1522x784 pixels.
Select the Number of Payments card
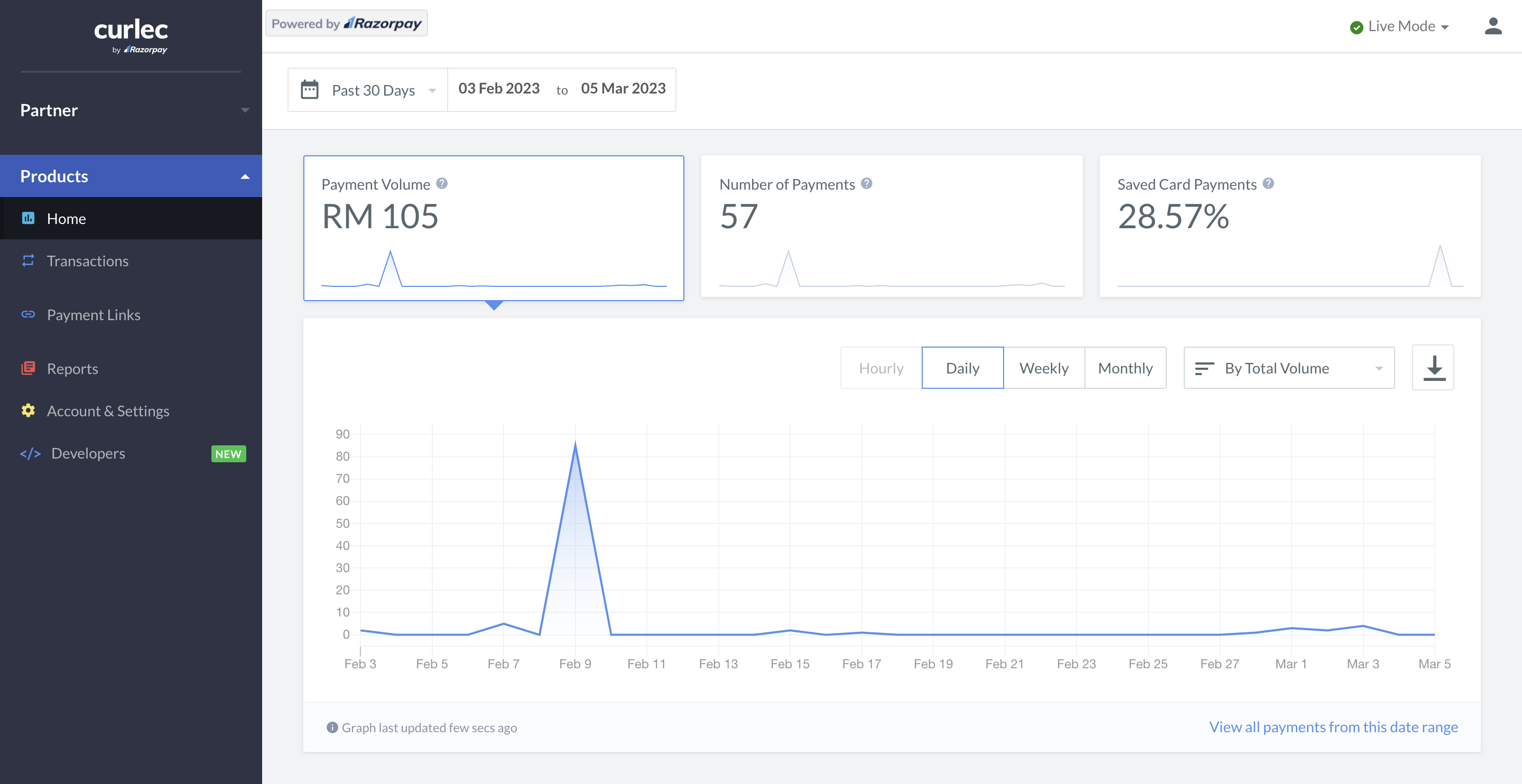pos(892,226)
